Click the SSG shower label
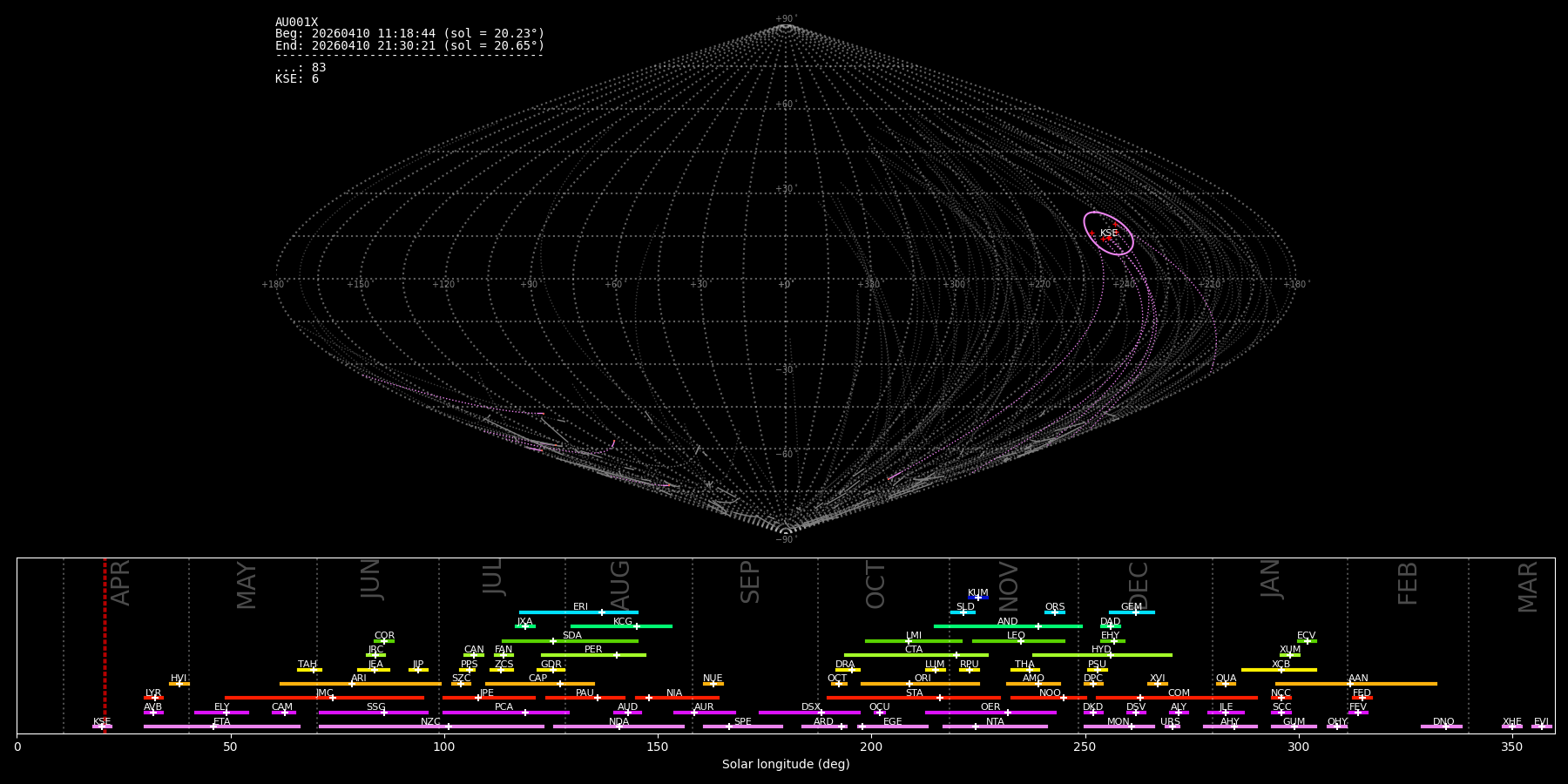Viewport: 1568px width, 784px height. coord(375,707)
